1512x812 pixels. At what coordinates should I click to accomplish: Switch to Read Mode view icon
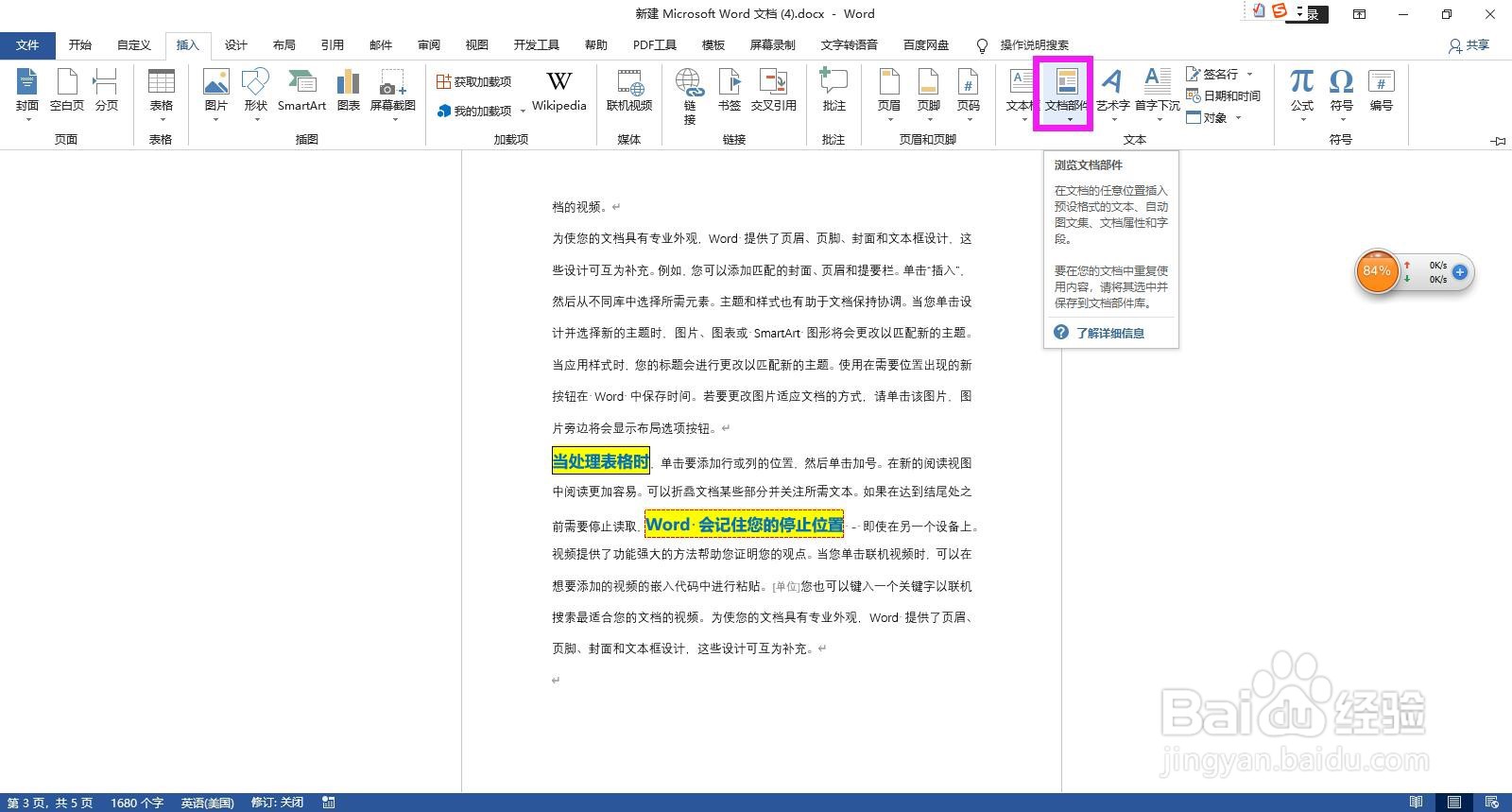pyautogui.click(x=1416, y=803)
